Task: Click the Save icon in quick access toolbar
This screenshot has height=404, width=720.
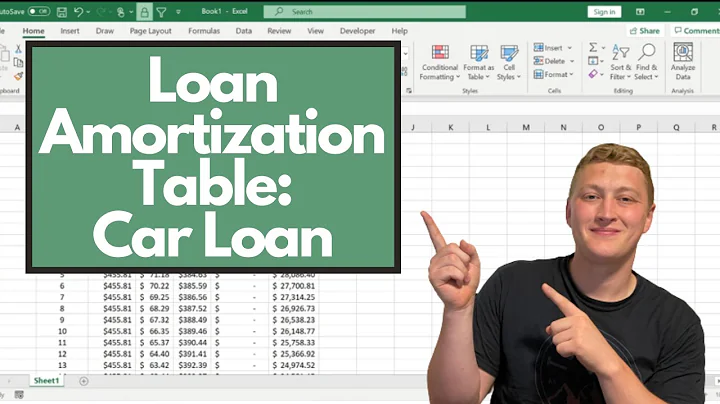Action: pyautogui.click(x=62, y=12)
